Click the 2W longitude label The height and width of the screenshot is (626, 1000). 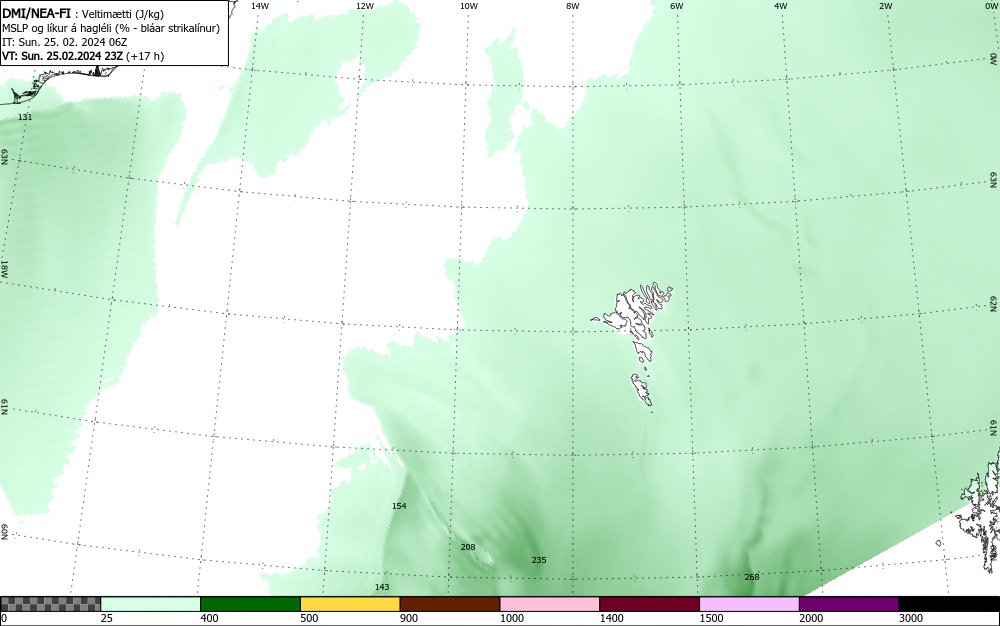click(x=885, y=6)
